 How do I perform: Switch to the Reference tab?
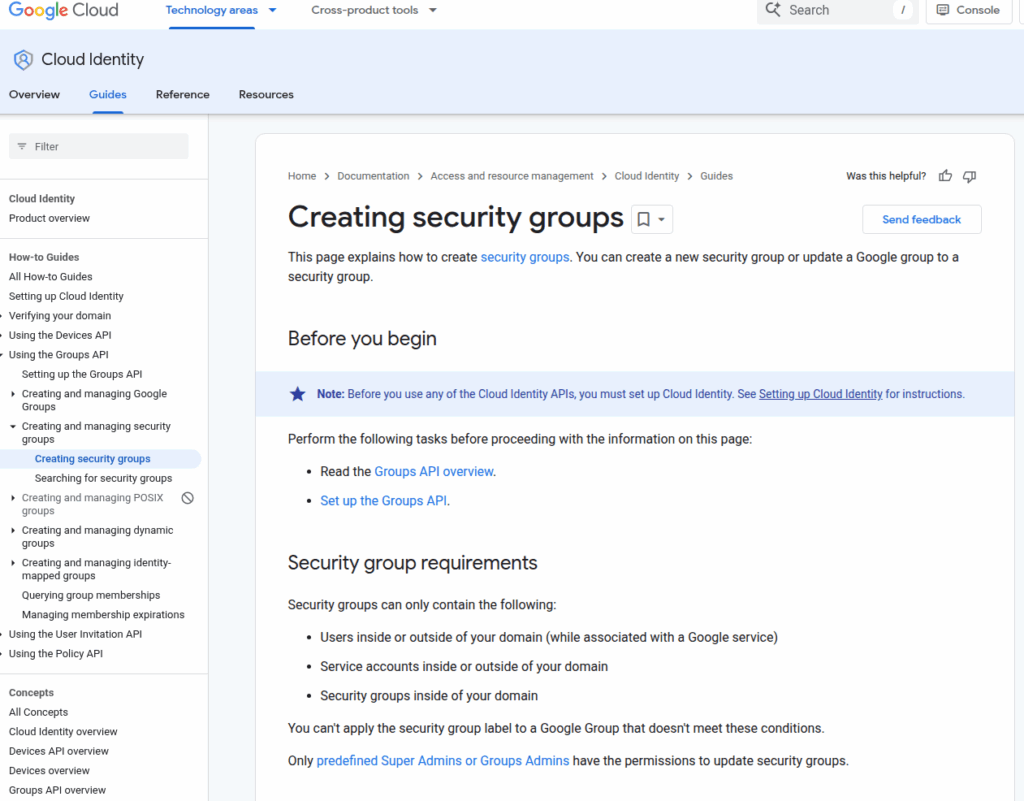(182, 95)
